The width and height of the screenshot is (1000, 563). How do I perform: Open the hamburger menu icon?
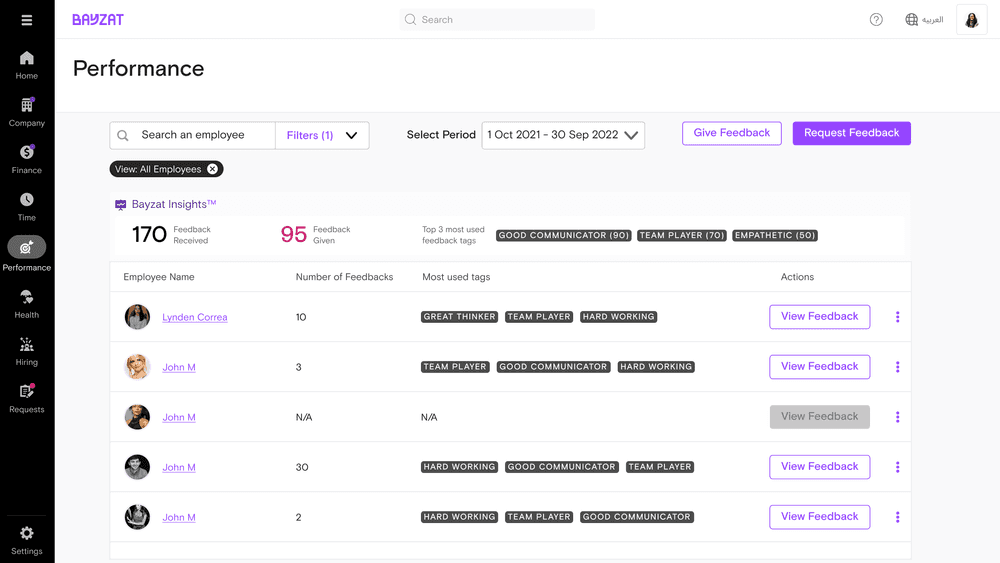[x=26, y=20]
